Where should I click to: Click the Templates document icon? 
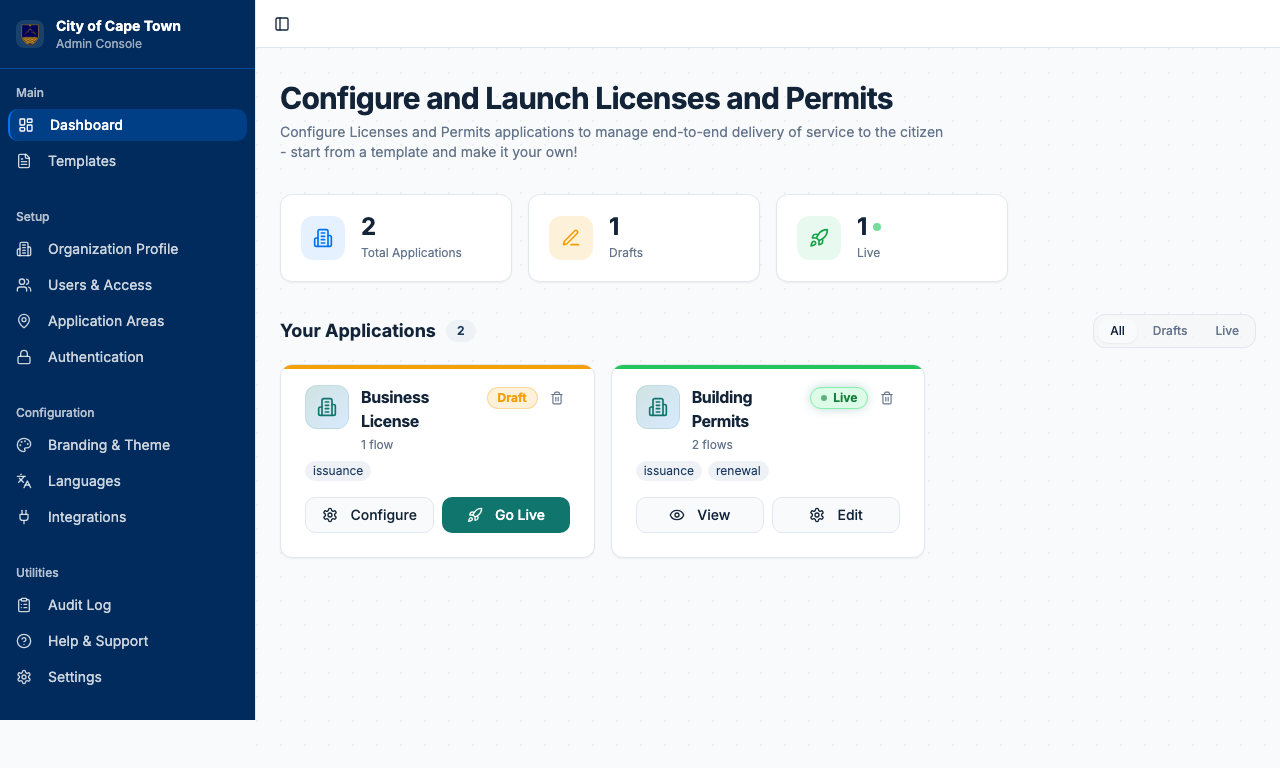coord(24,161)
